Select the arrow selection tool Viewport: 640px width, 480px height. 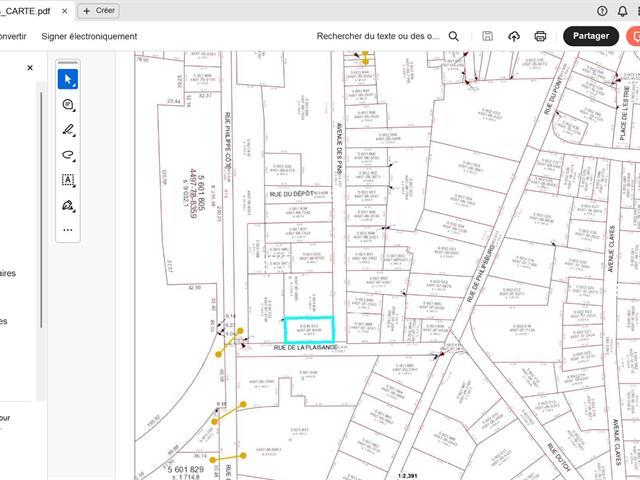(68, 79)
